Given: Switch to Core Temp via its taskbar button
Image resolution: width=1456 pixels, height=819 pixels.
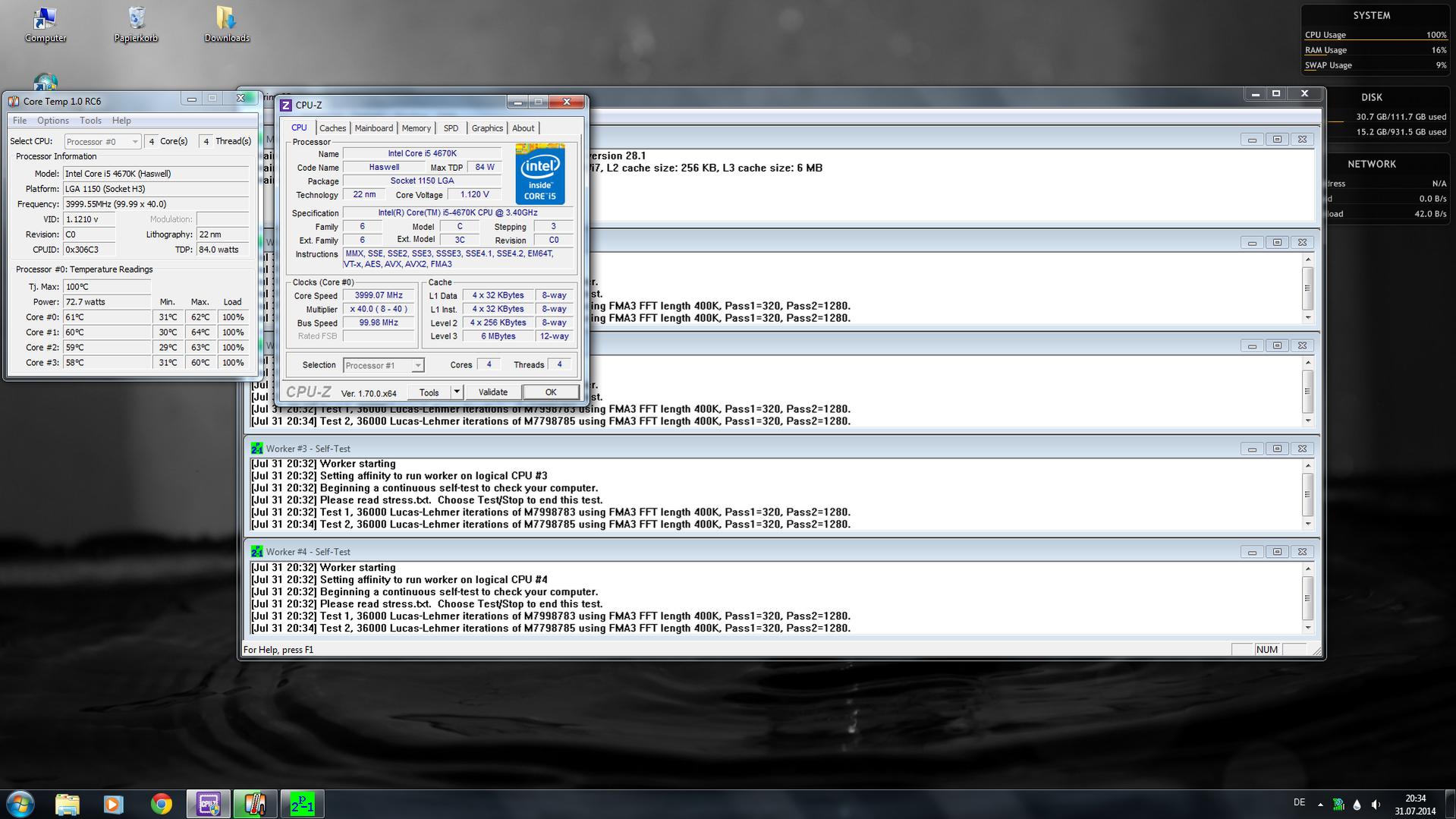Looking at the screenshot, I should tap(255, 804).
